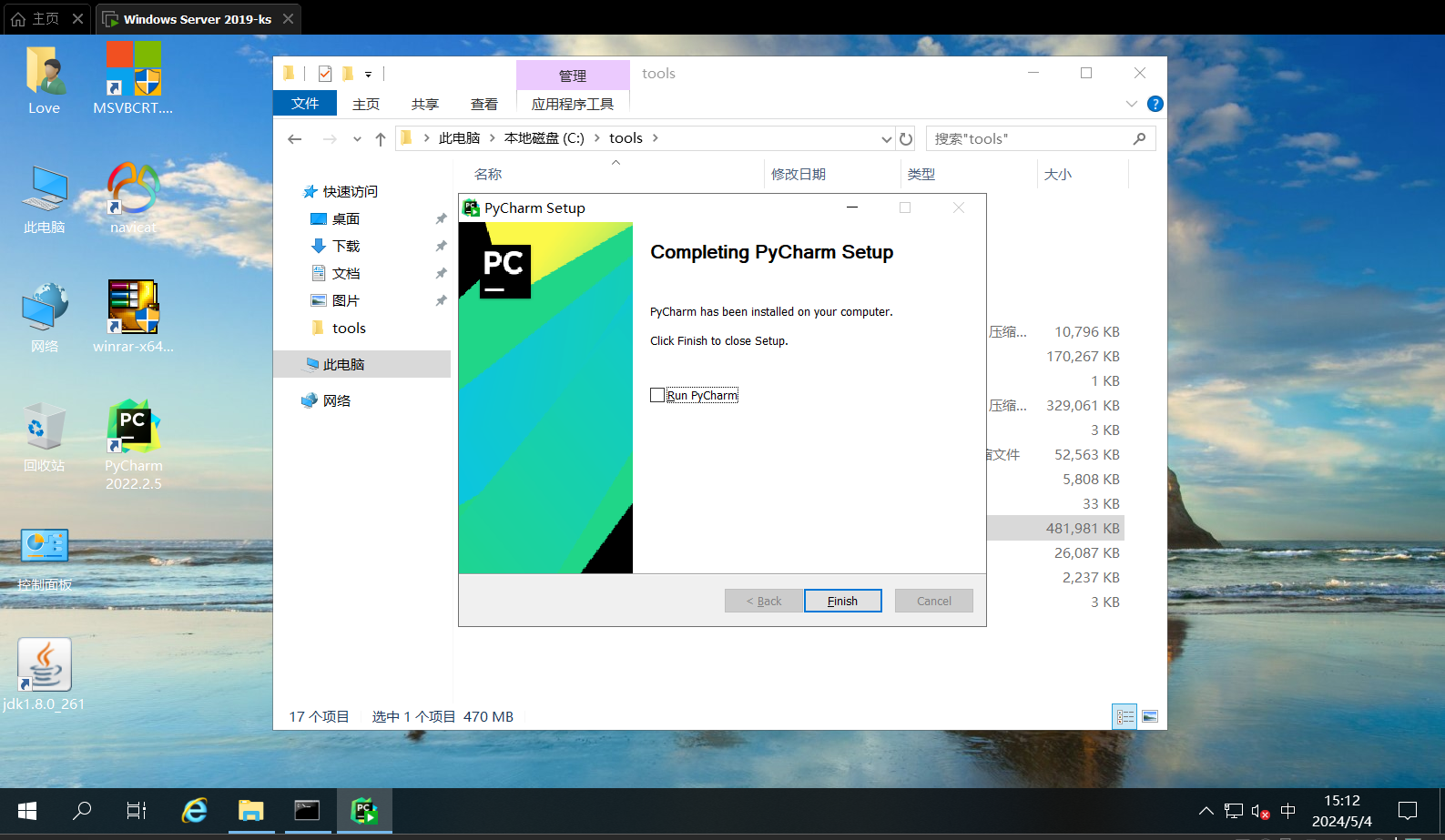Sort by the 名称 column header
The image size is (1445, 840).
coord(488,174)
